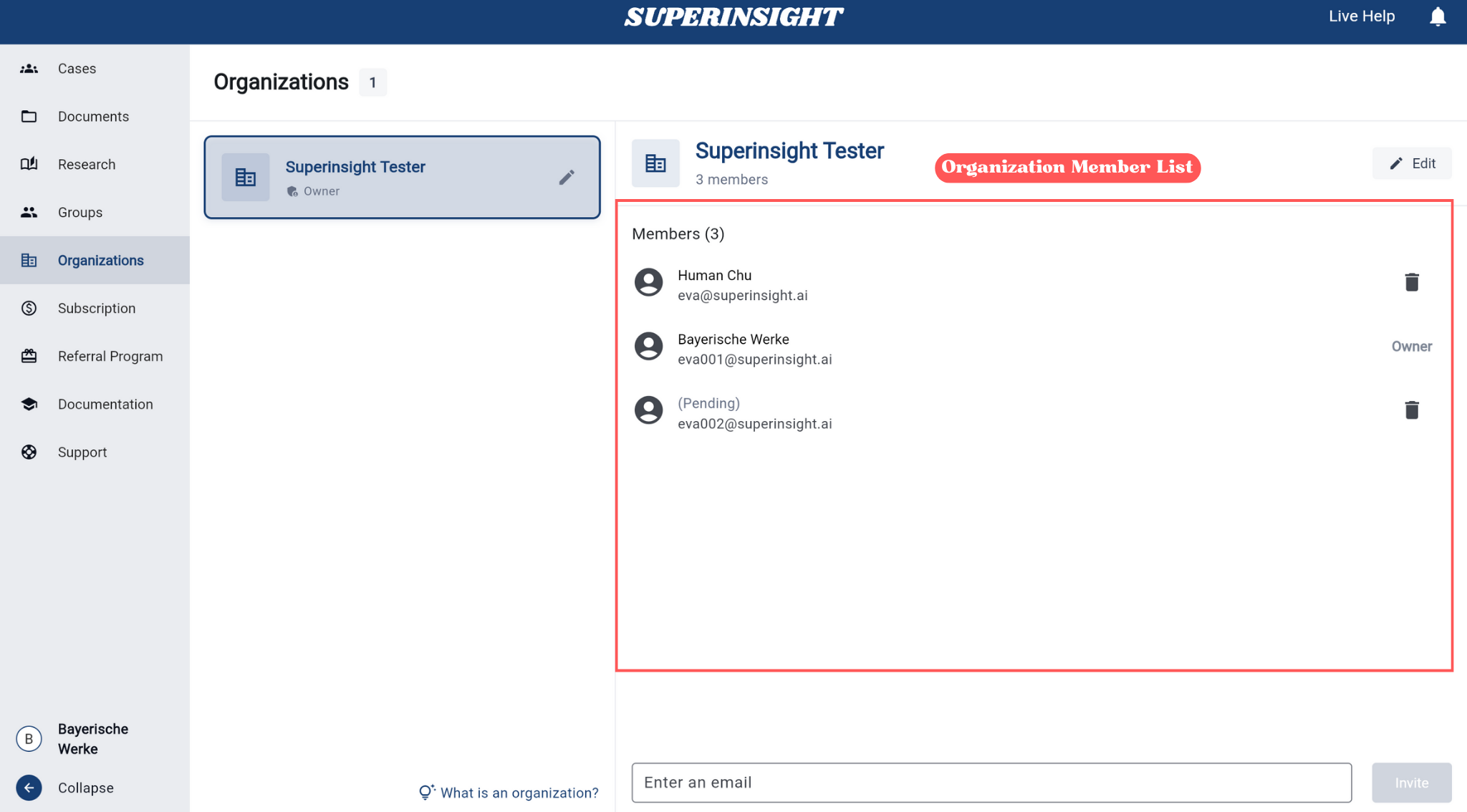
Task: Navigate to Research
Action: [x=95, y=165]
